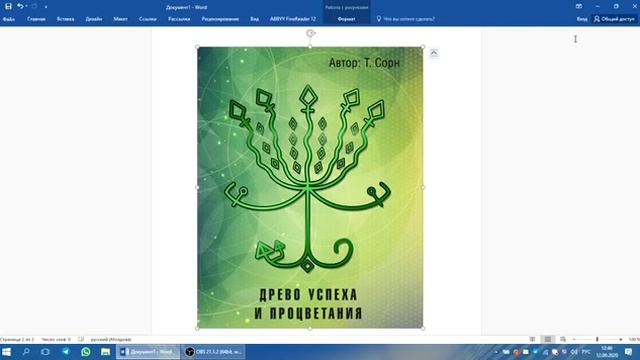
Task: Open the ABBYY FineReader 12 tab
Action: [x=293, y=19]
